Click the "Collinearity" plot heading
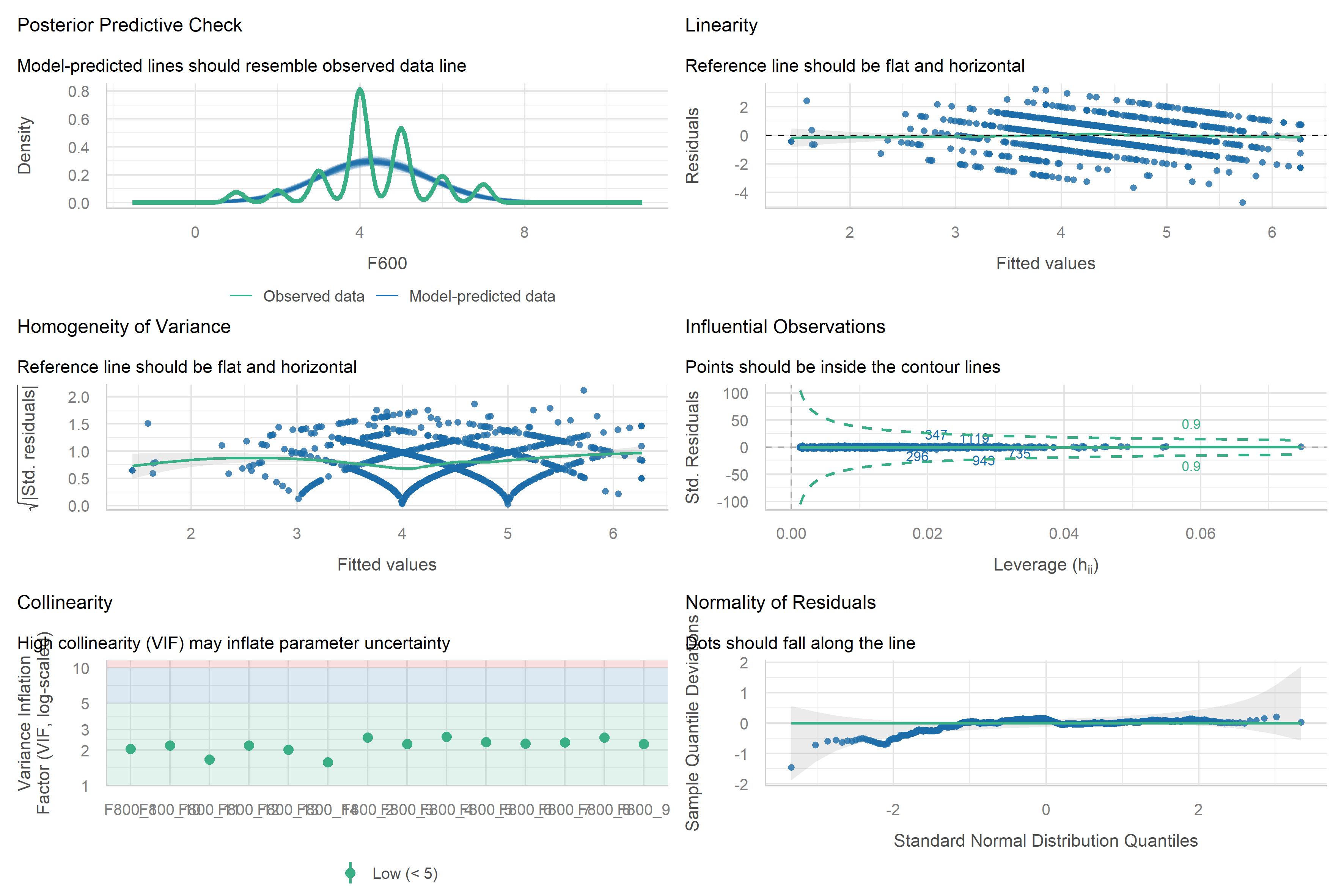 click(x=64, y=602)
